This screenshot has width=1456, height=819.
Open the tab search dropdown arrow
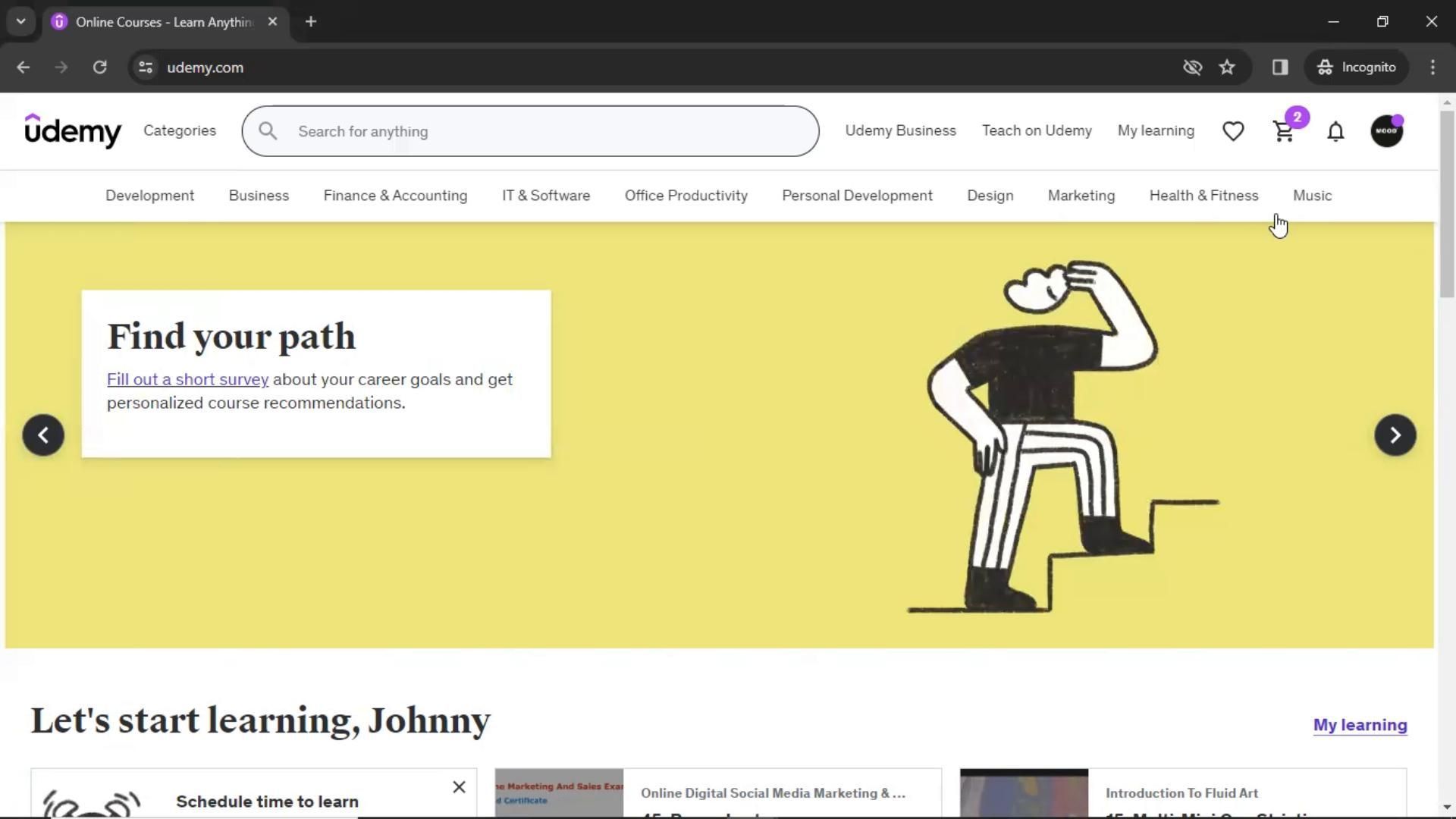20,22
